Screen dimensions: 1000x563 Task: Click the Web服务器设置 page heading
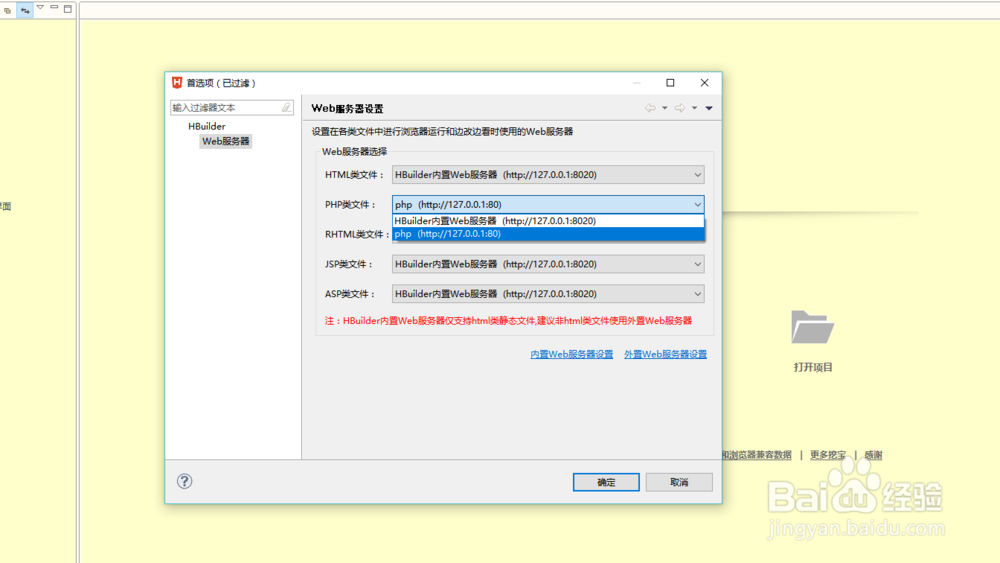pyautogui.click(x=347, y=108)
